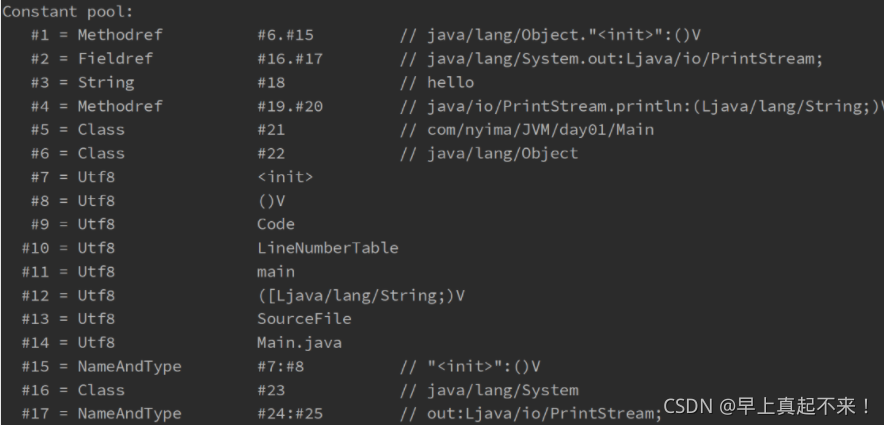Click the CSDN watermark author text
Screen dimensions: 884x425
tap(768, 406)
